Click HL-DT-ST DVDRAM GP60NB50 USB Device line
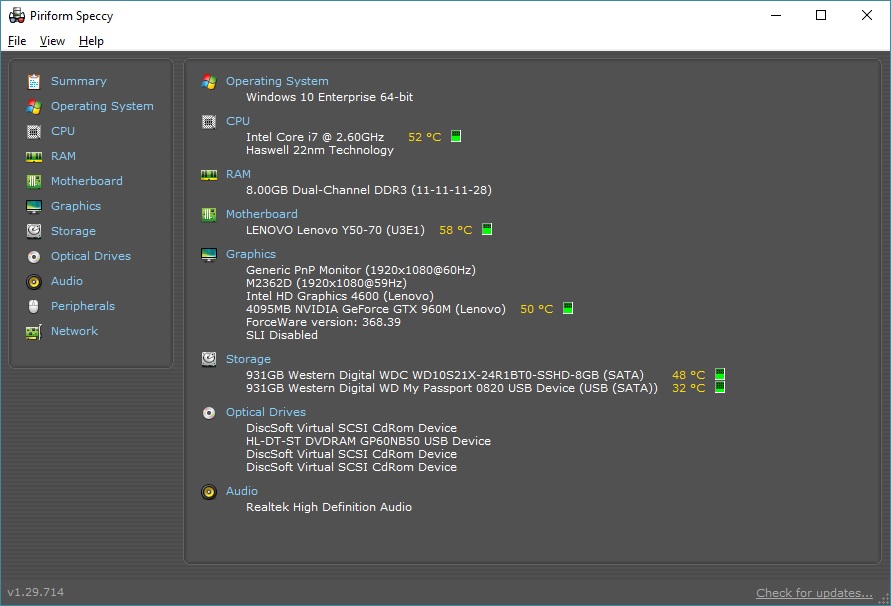Viewport: 891px width, 606px height. point(368,441)
